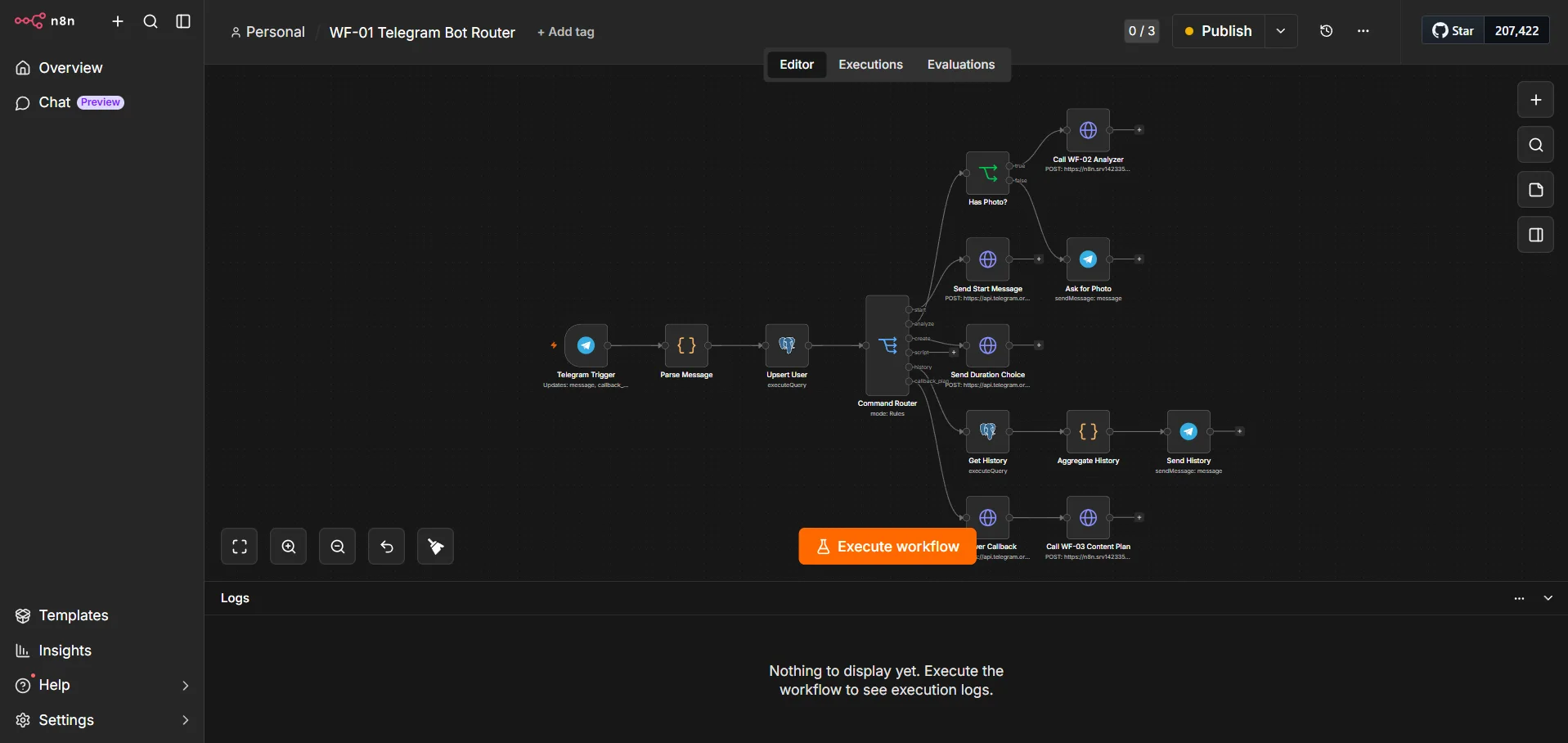Go to Personal project breadcrumb
This screenshot has width=1568, height=743.
point(267,32)
